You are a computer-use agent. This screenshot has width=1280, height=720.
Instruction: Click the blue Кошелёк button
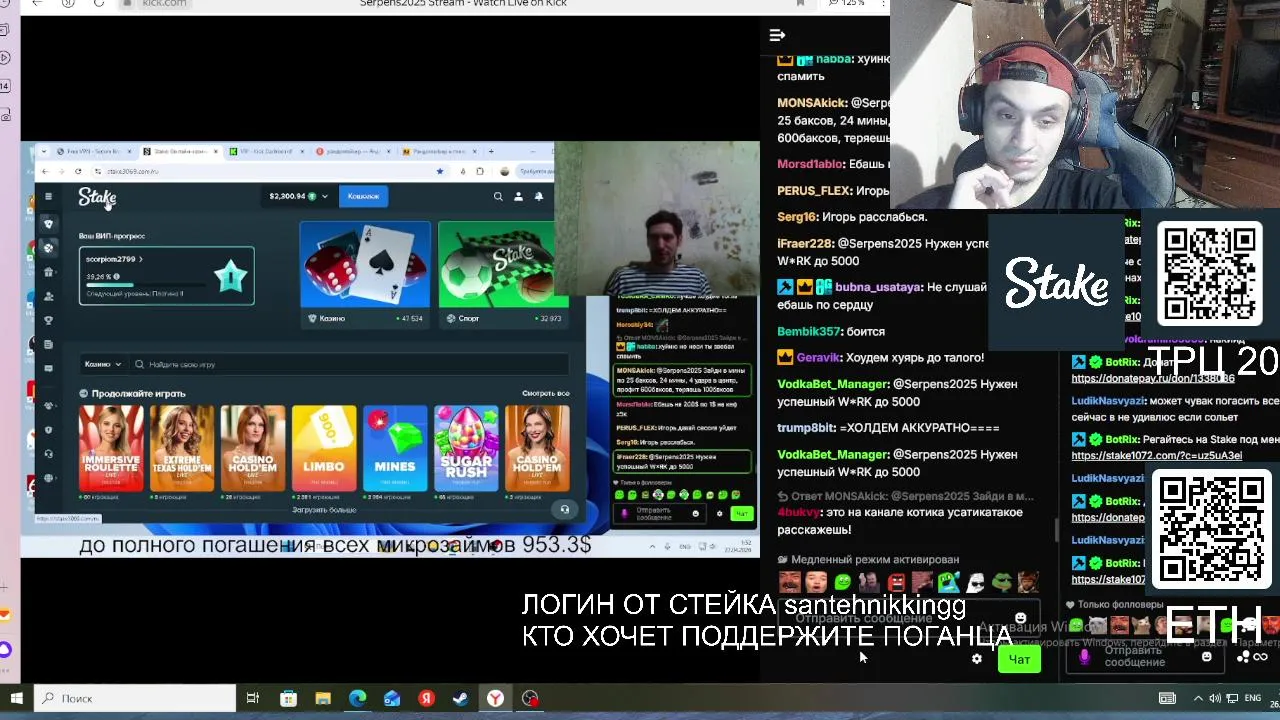coord(363,196)
